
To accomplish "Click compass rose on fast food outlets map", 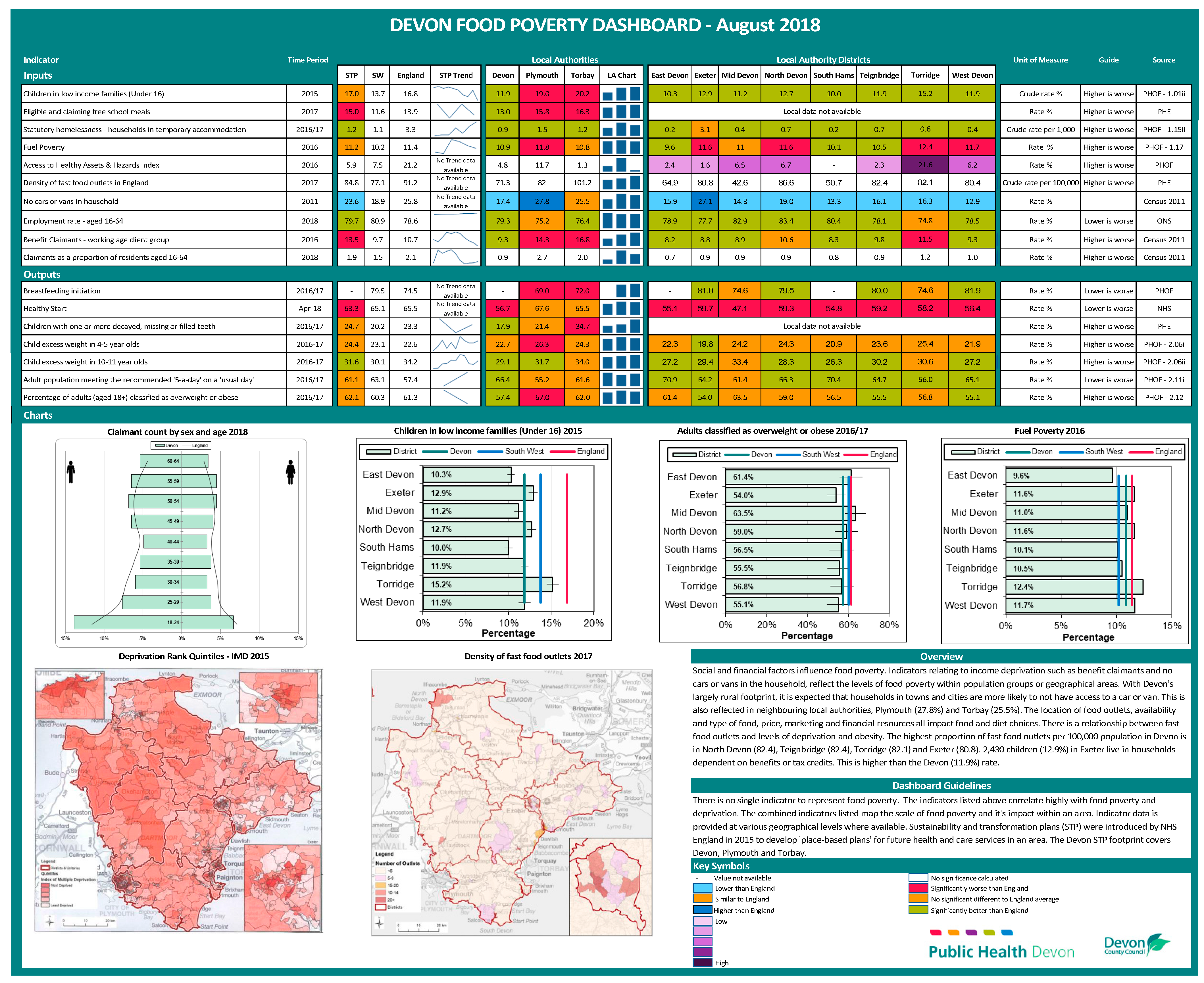I will (x=379, y=924).
